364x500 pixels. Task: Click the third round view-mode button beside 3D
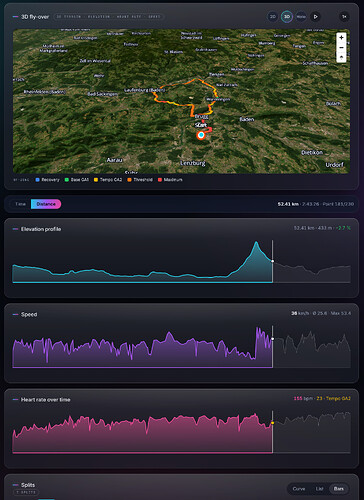[x=301, y=17]
